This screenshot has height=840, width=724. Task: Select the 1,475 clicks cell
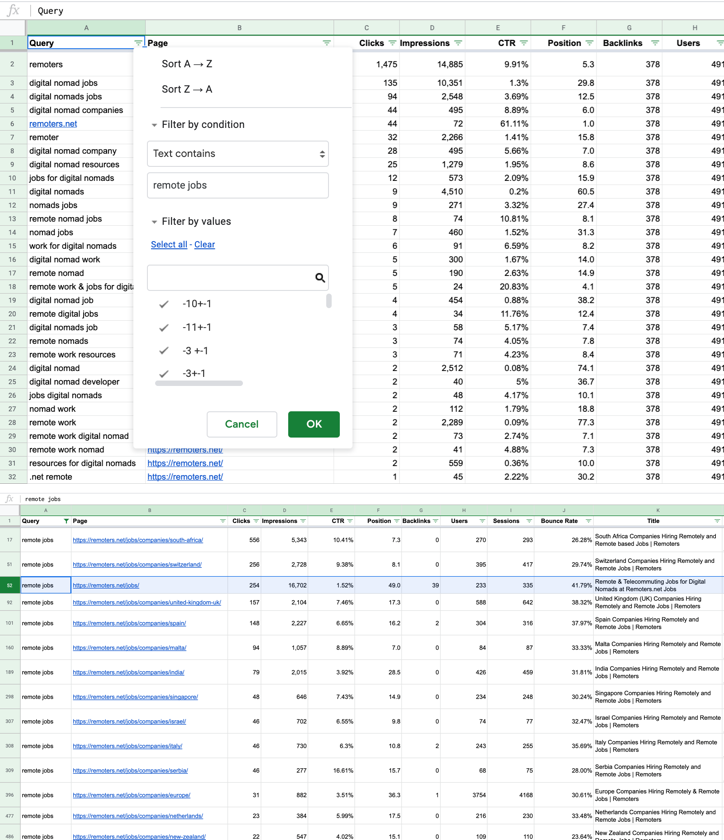click(367, 64)
